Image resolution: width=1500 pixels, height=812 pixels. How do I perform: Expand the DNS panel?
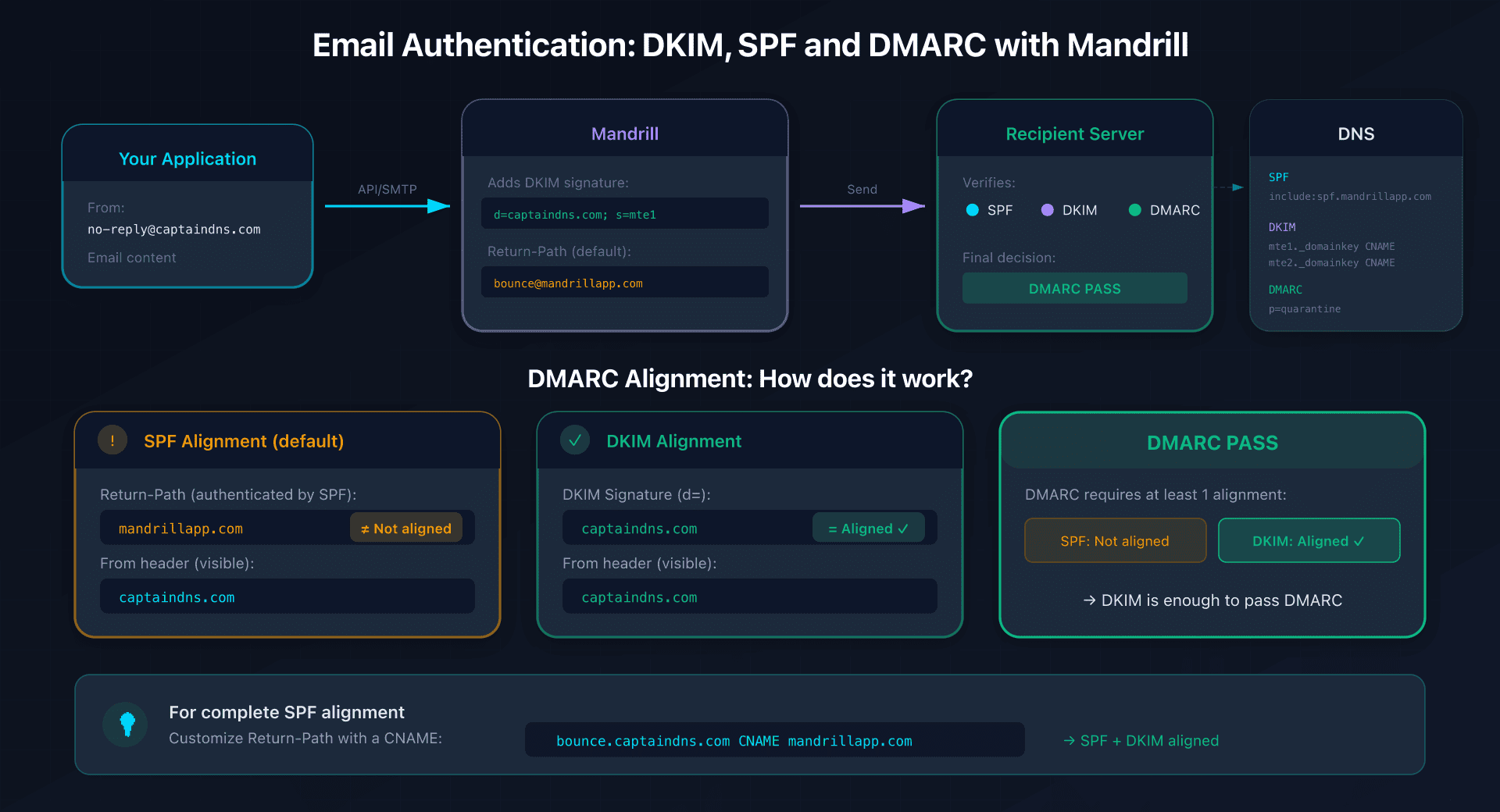(x=1356, y=134)
